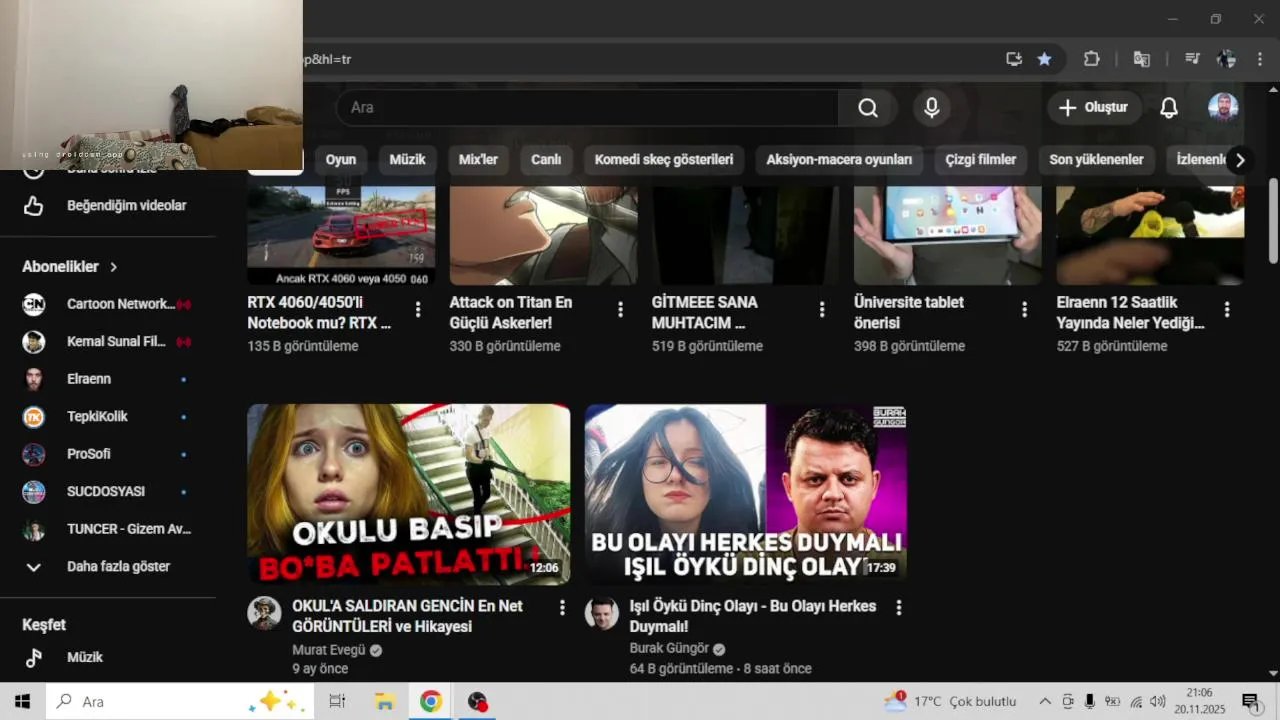
Task: Open SUCDOSYASI channel in subscriptions
Action: point(108,492)
